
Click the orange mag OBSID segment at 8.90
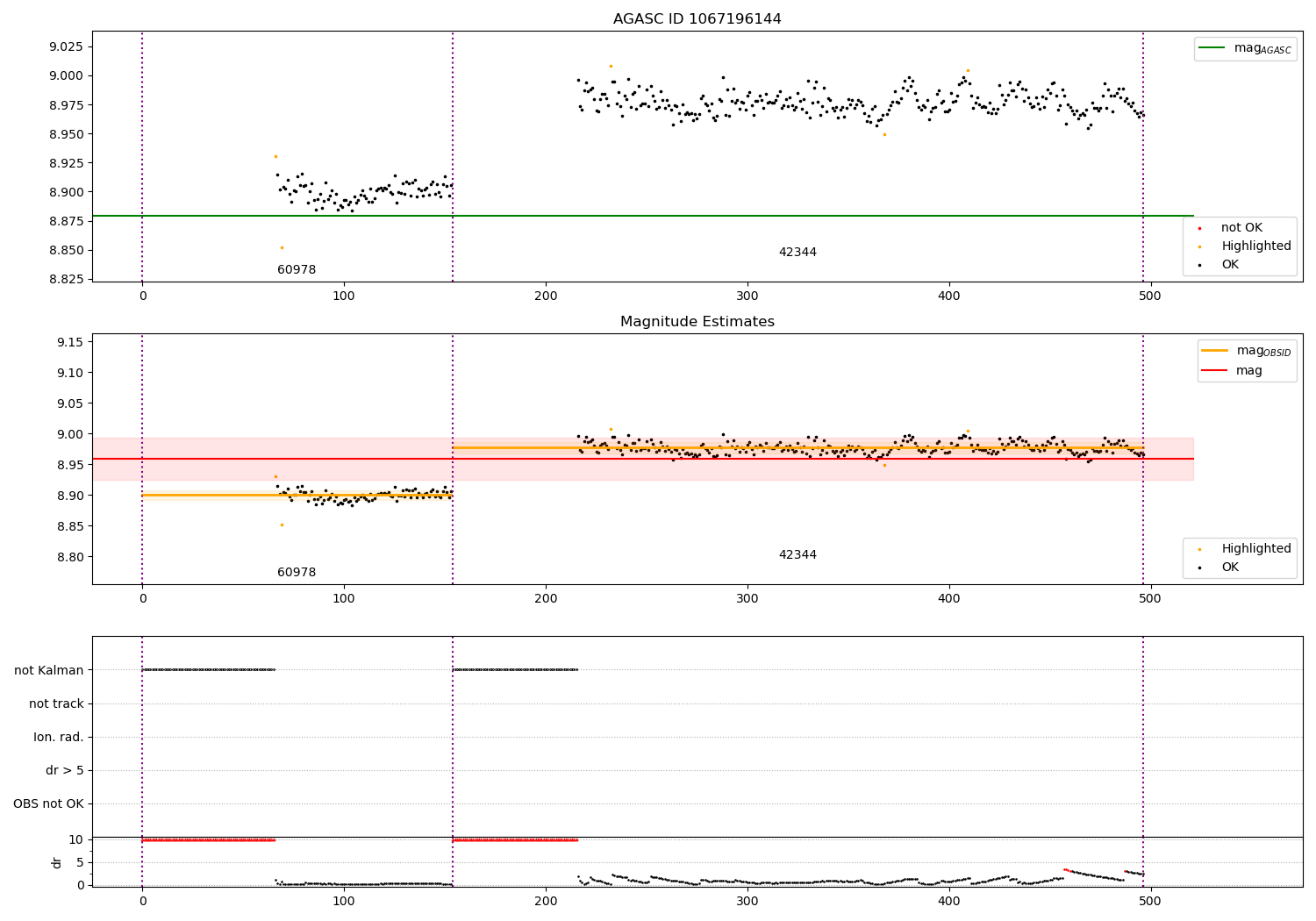click(297, 496)
